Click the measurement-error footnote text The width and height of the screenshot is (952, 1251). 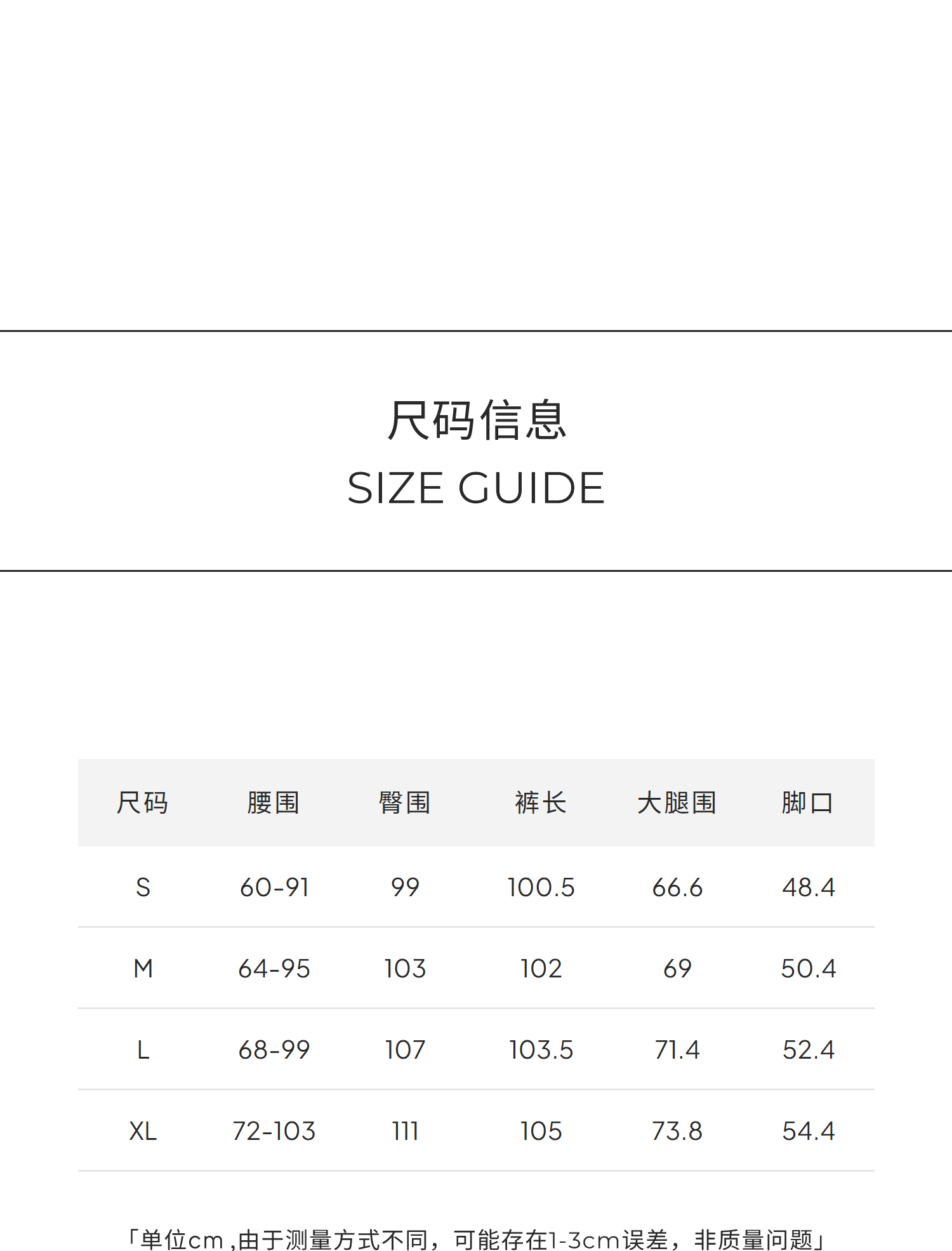point(476,1239)
